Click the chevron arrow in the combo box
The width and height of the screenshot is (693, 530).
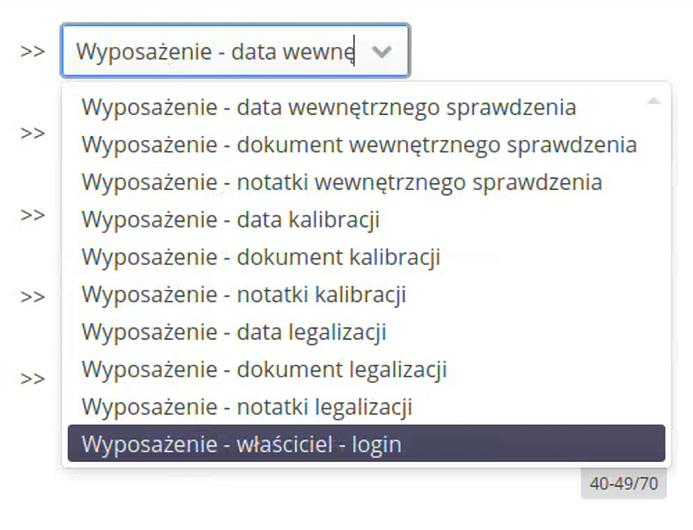(x=381, y=52)
